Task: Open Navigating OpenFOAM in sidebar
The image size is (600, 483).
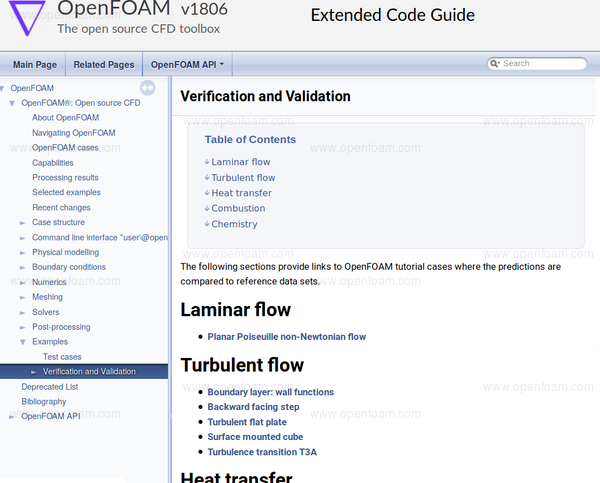Action: pos(73,133)
